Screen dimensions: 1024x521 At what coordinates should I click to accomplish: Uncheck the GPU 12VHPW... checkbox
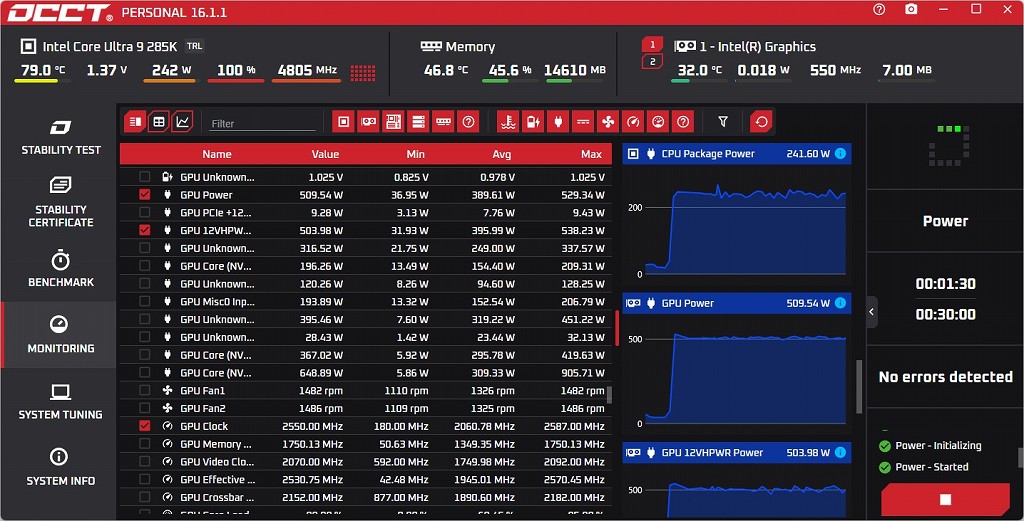(144, 230)
